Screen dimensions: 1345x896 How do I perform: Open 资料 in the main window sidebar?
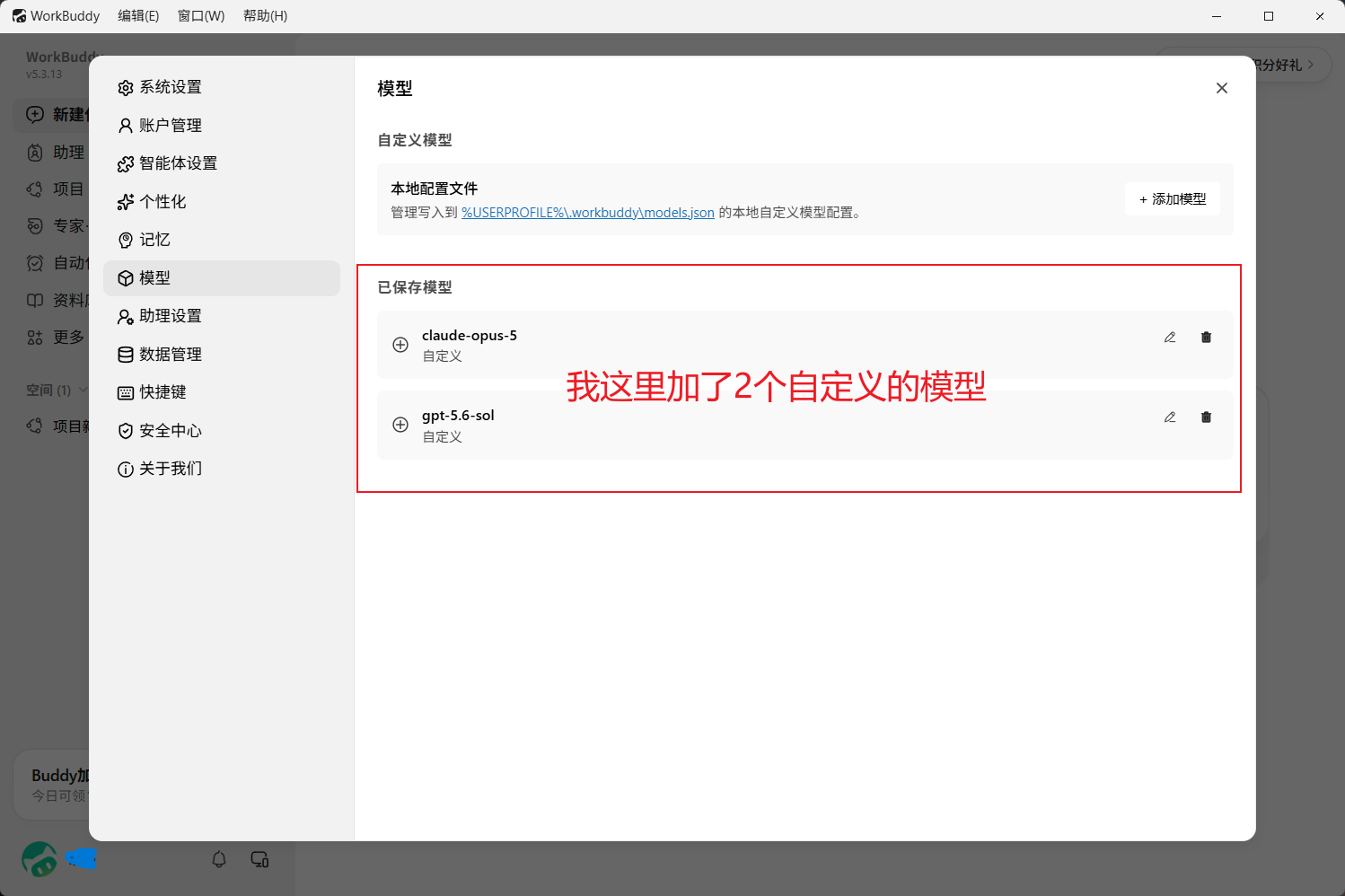[x=57, y=300]
